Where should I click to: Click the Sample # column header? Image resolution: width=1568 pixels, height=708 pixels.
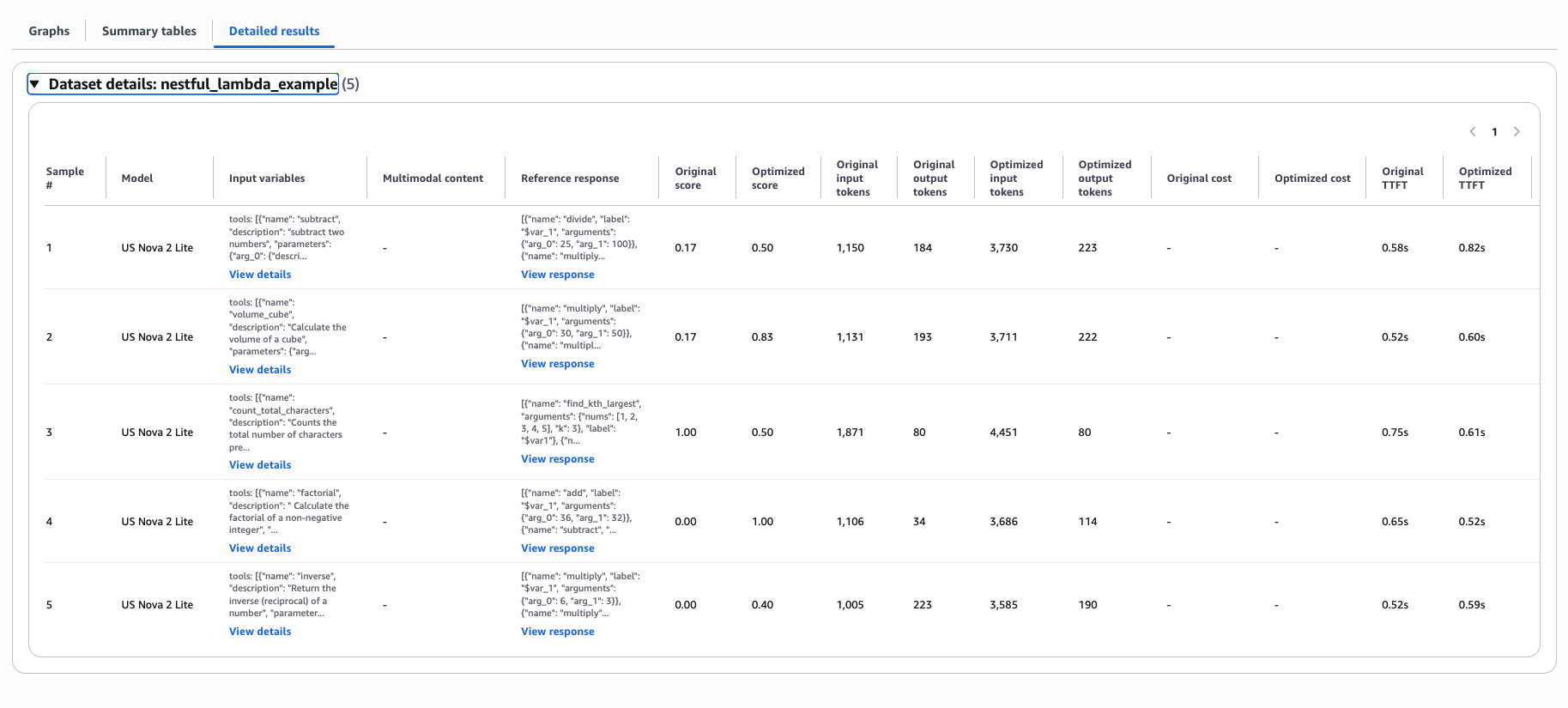pos(65,179)
